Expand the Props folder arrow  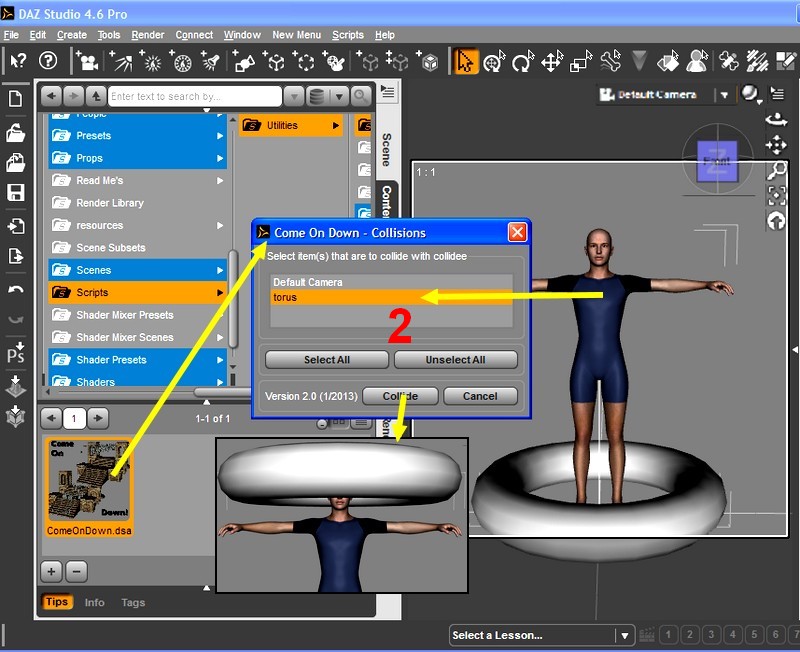219,158
